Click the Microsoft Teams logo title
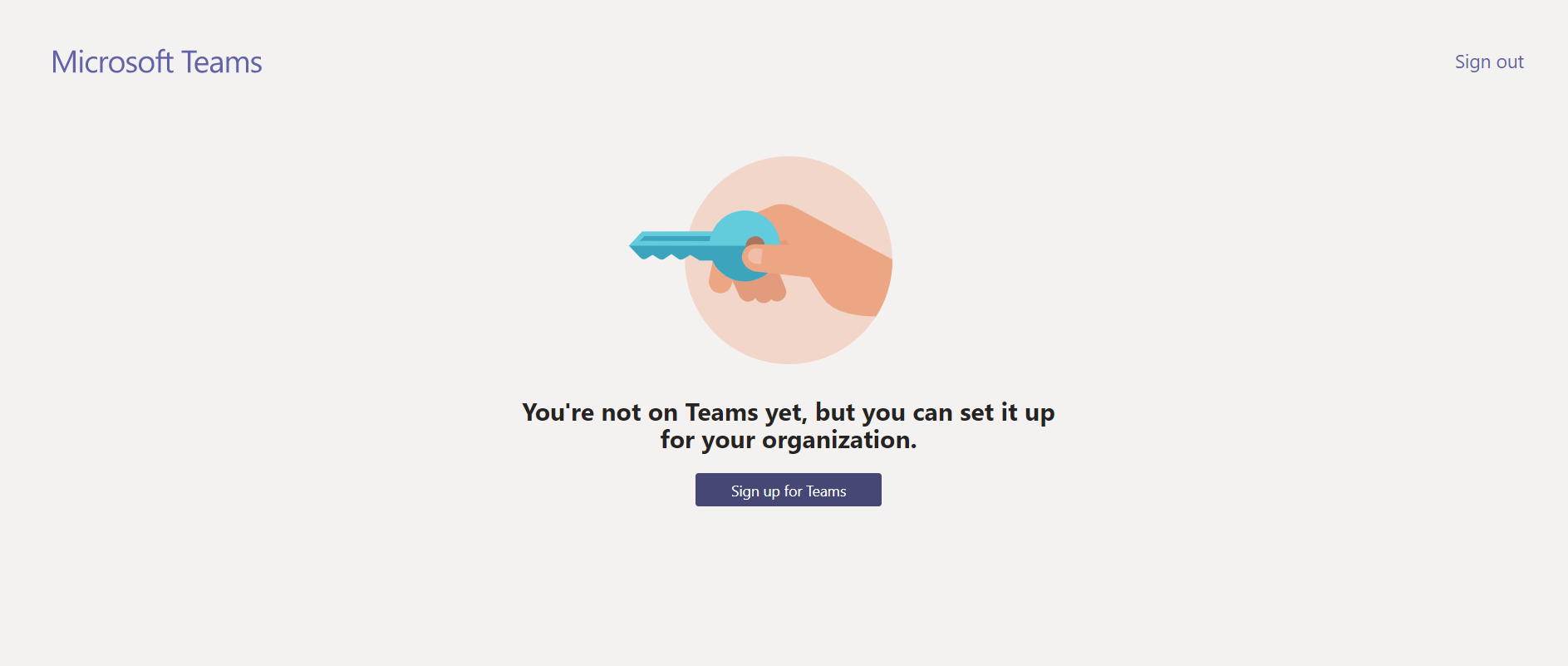Image resolution: width=1568 pixels, height=666 pixels. tap(156, 62)
